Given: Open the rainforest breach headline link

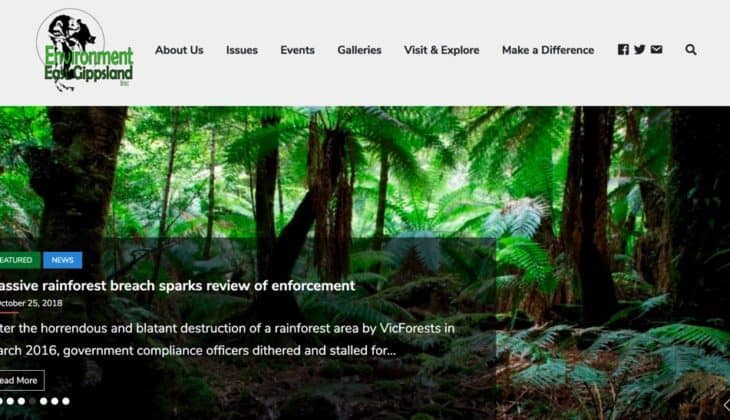Looking at the screenshot, I should coord(177,285).
